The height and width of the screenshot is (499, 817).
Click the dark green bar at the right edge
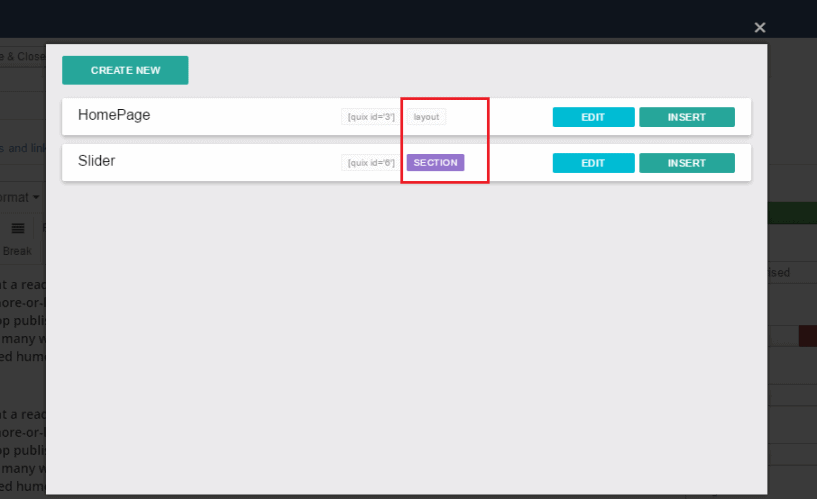coord(792,213)
